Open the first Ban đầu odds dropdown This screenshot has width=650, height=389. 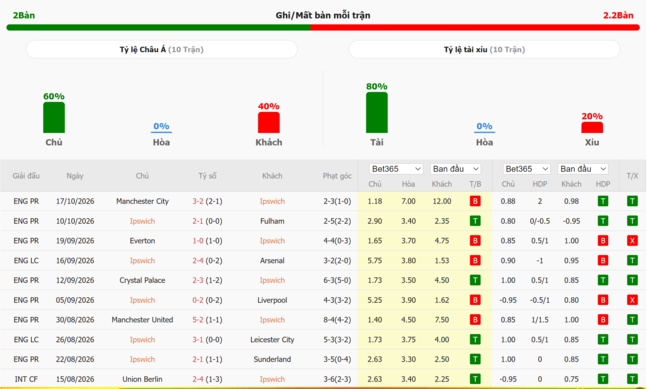(x=456, y=169)
